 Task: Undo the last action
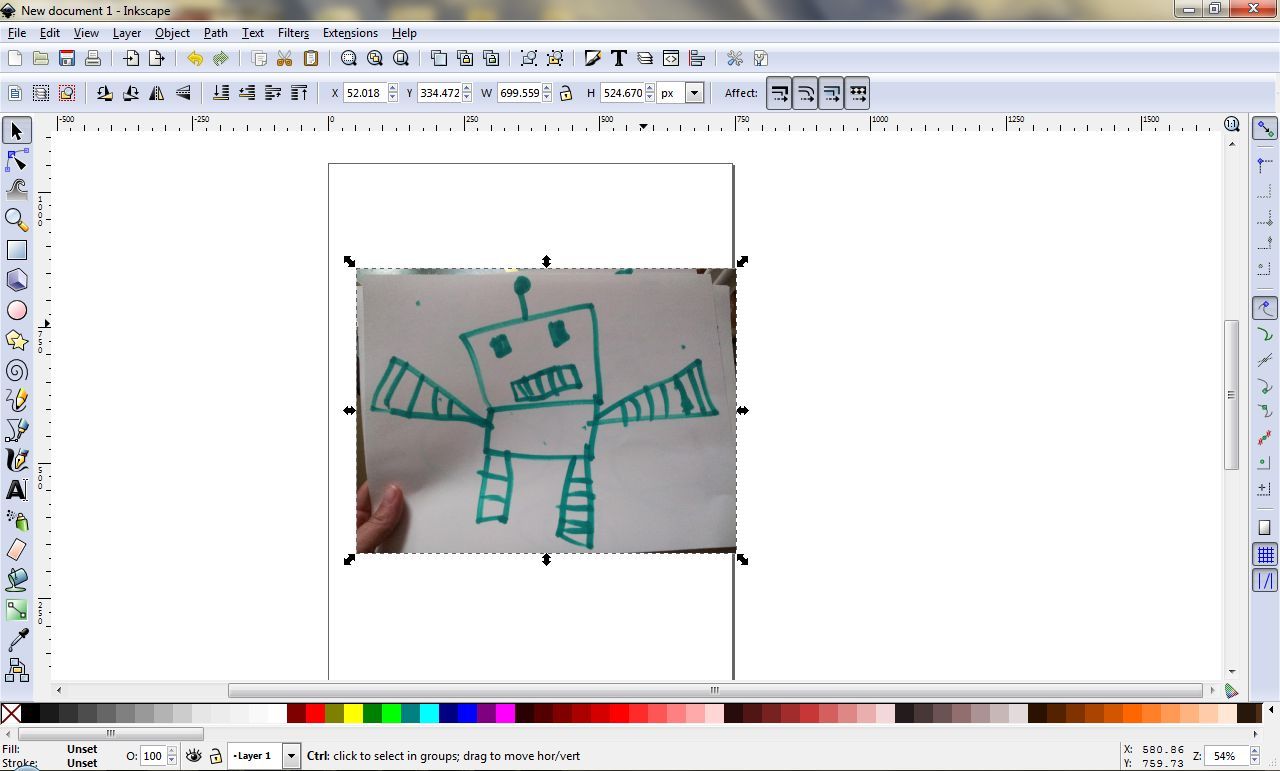coord(195,58)
